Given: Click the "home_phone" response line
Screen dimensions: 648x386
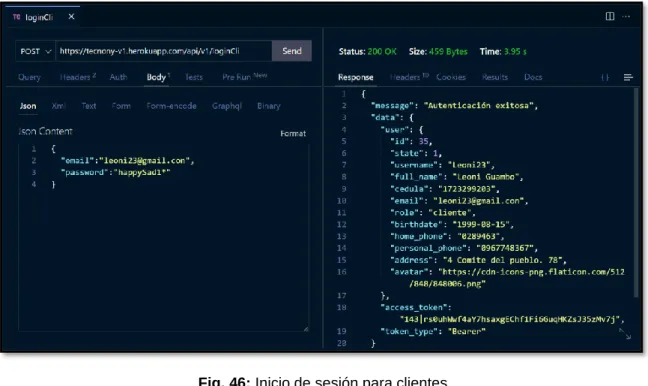Looking at the screenshot, I should pos(447,236).
